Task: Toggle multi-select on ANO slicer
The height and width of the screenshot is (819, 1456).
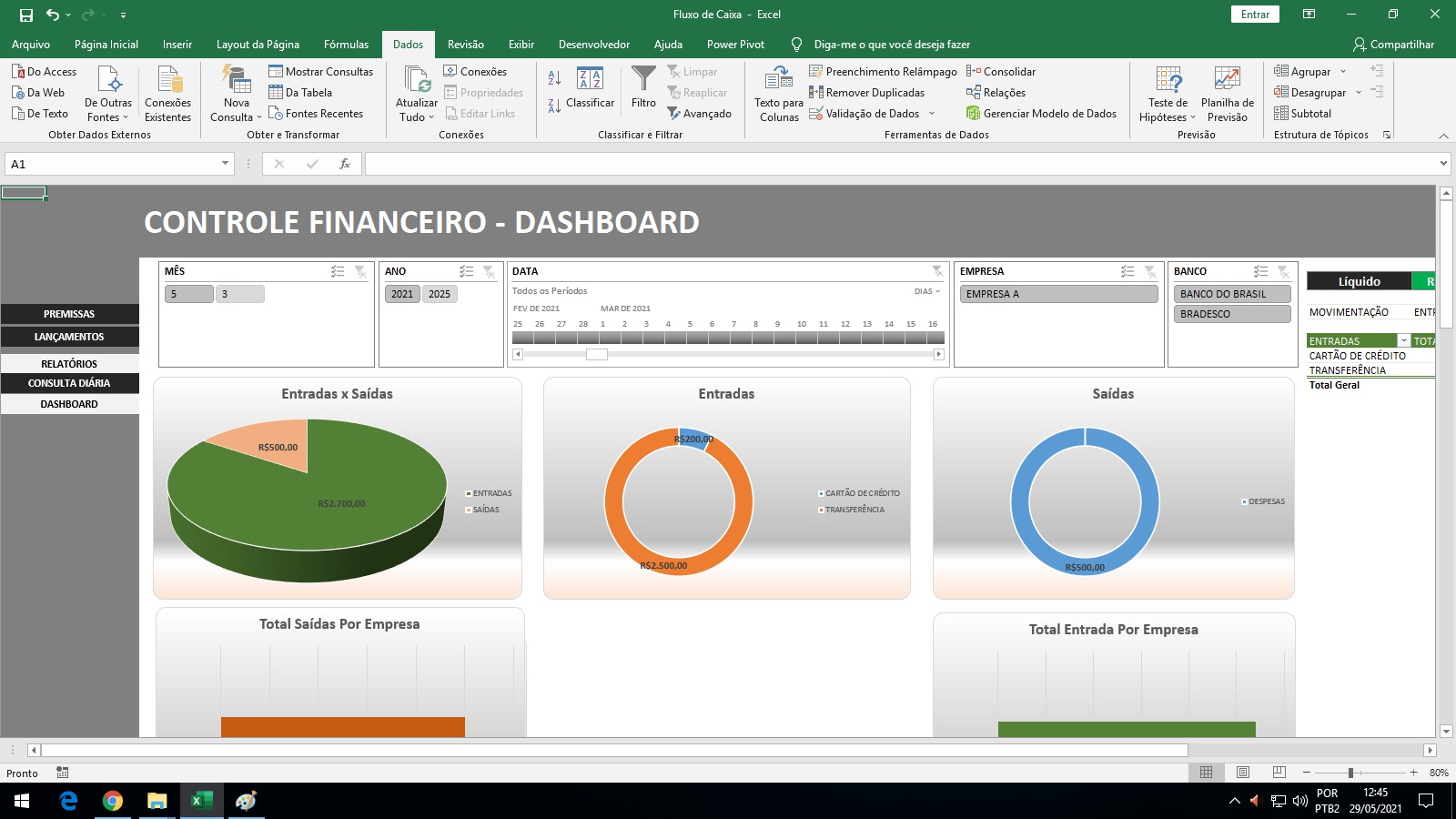Action: pos(467,271)
